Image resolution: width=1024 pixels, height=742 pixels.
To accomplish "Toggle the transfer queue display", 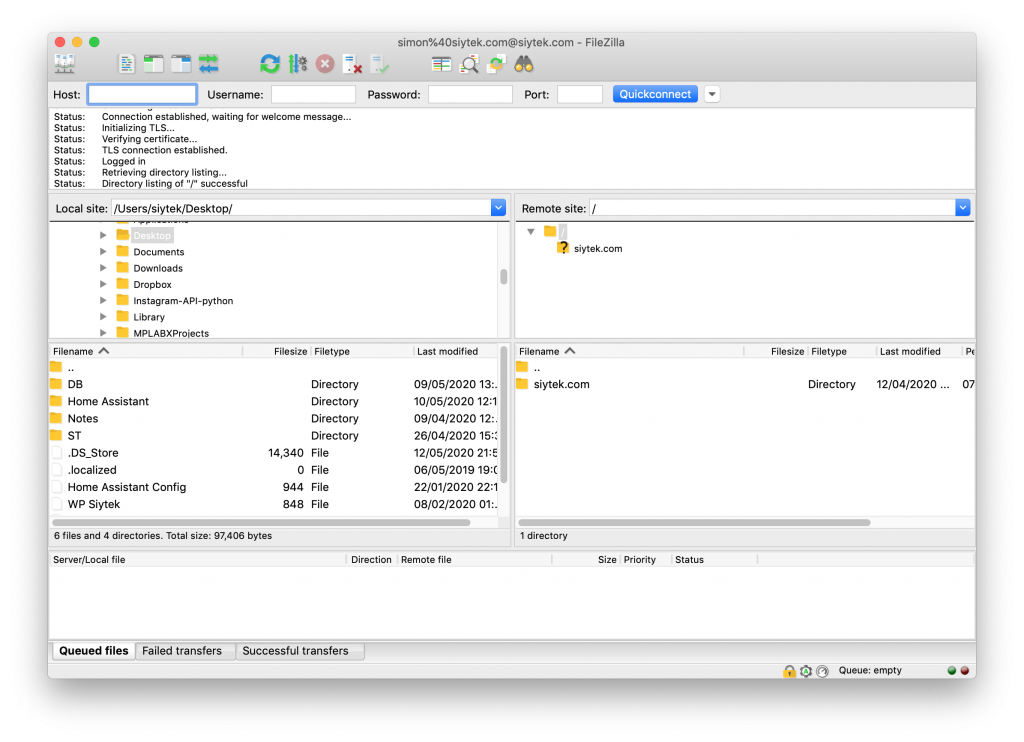I will tap(208, 64).
